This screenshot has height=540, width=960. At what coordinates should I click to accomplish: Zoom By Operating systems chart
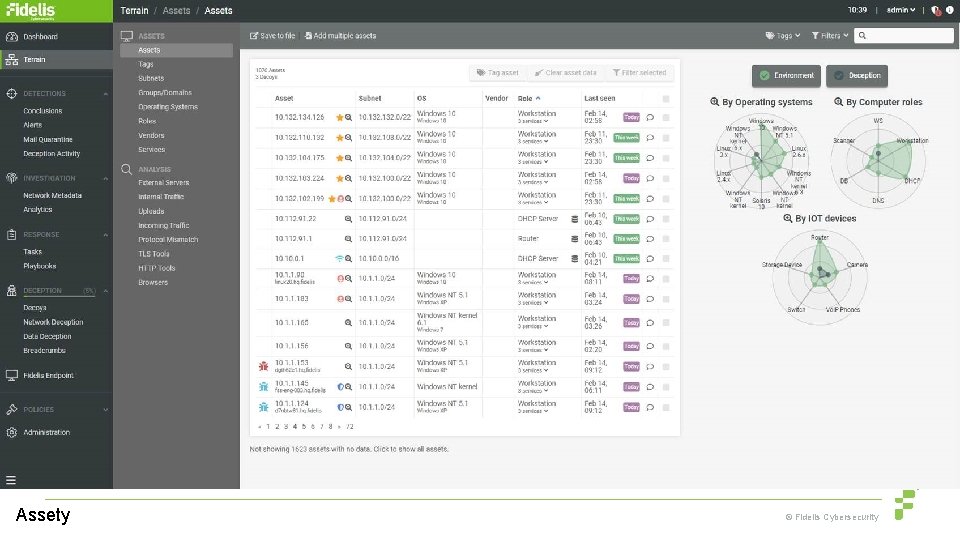tap(714, 102)
